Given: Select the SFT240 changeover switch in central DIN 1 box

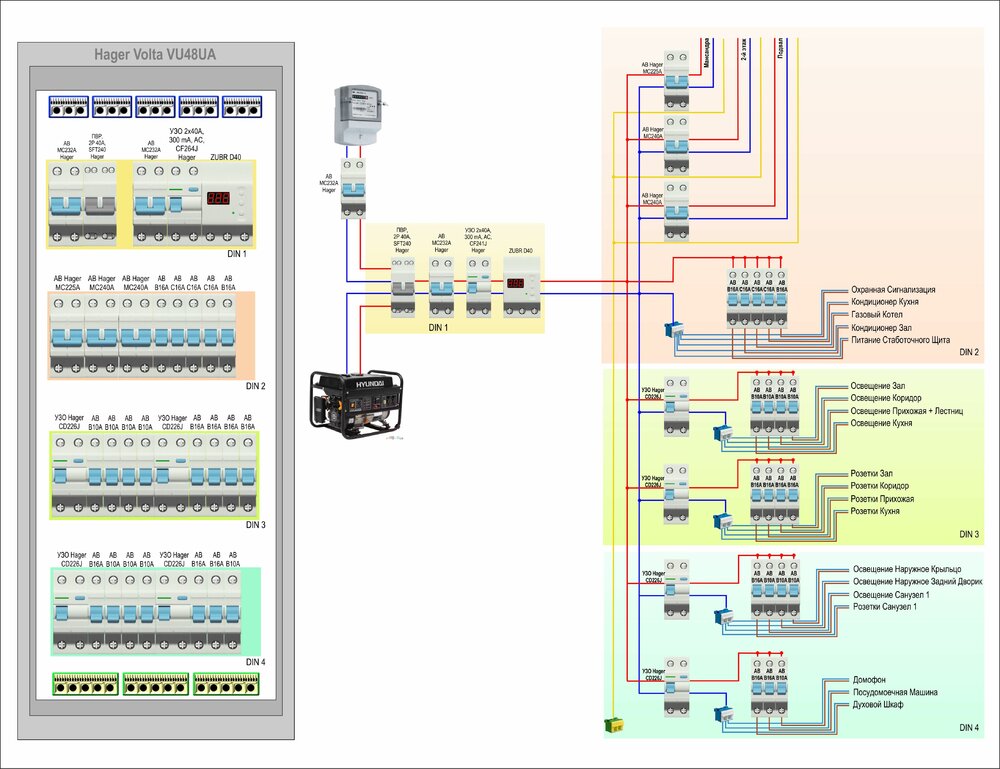Looking at the screenshot, I should tap(402, 287).
